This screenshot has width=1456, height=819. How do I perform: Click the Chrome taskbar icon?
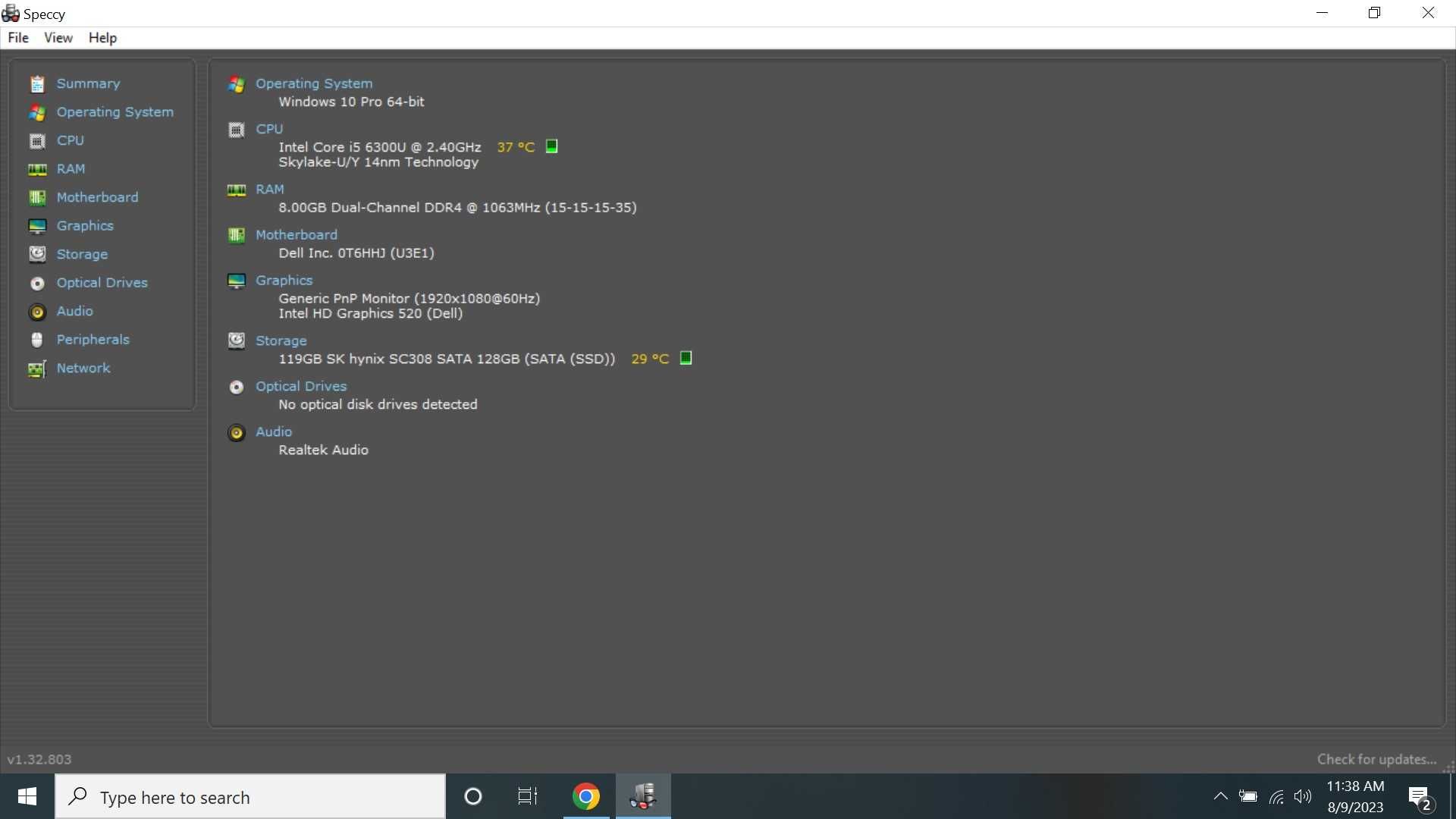587,797
